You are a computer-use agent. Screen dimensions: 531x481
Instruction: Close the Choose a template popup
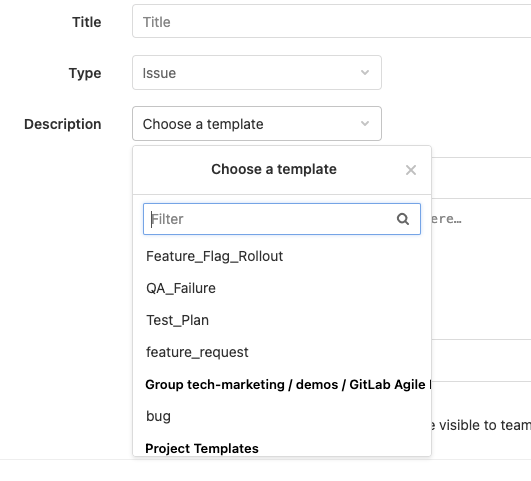[x=411, y=170]
